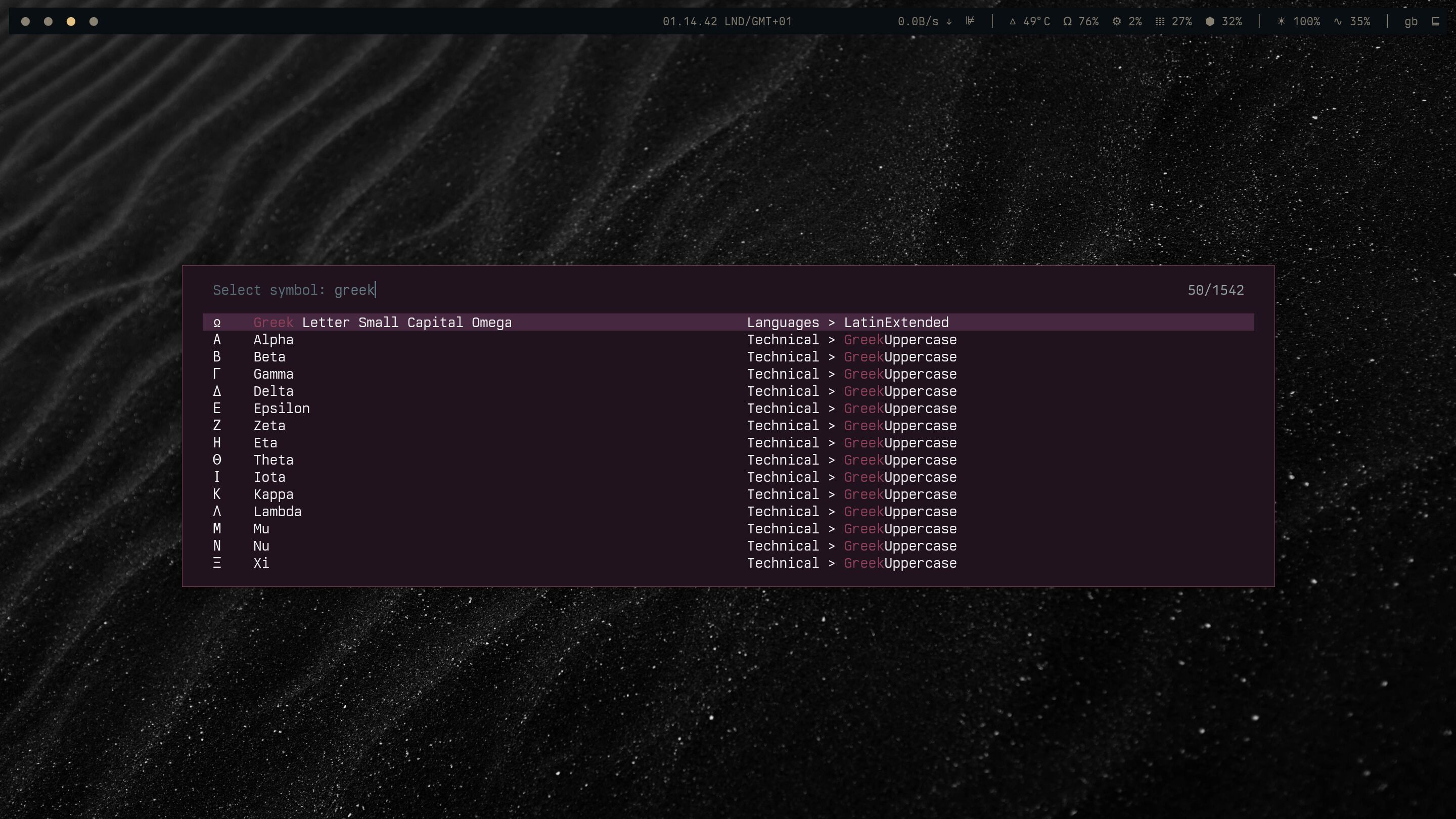Click the 49°C temperature indicator
Screen dimensions: 1456x819
coord(1029,21)
